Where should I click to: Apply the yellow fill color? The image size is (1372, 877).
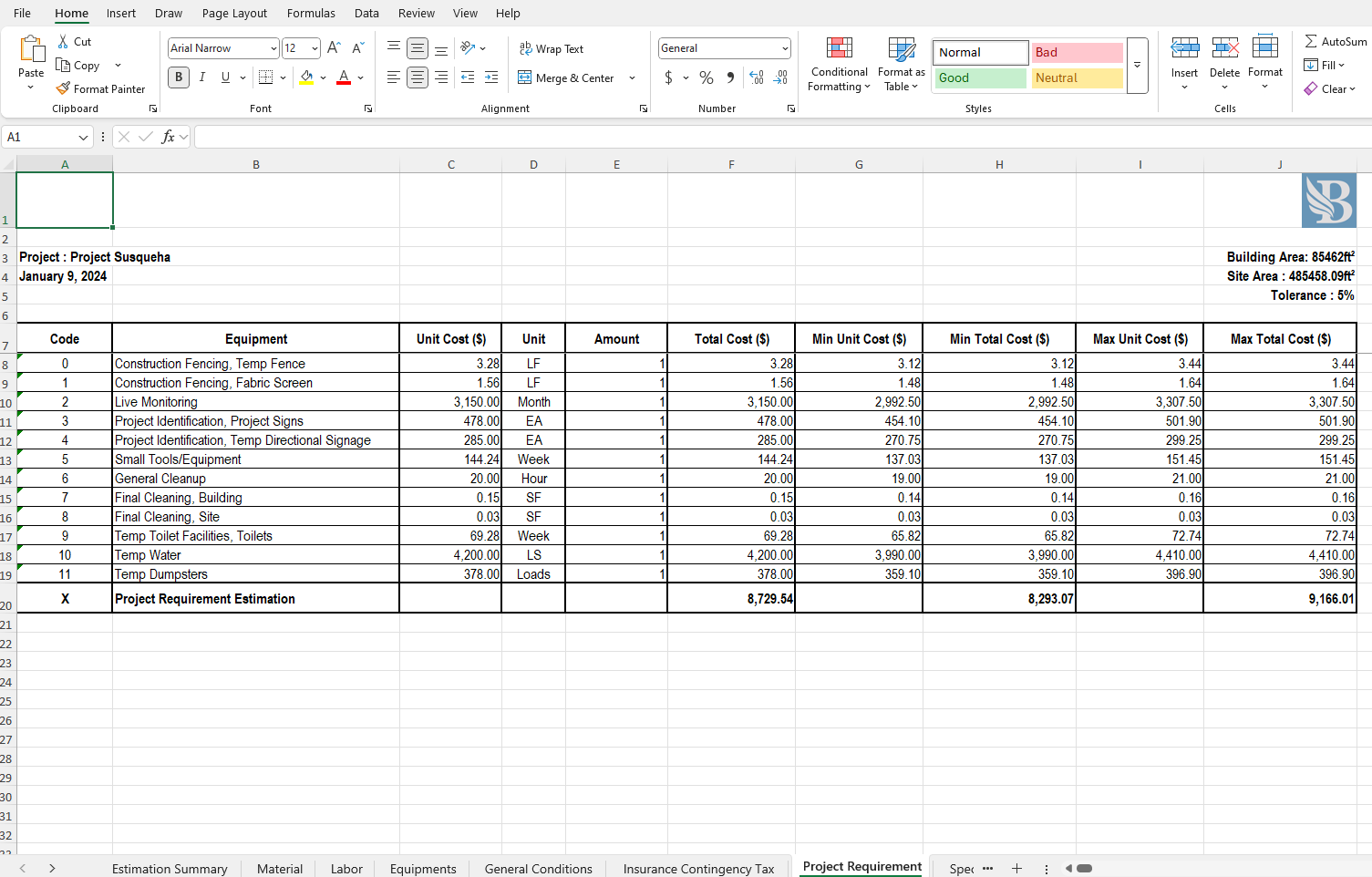[x=306, y=77]
